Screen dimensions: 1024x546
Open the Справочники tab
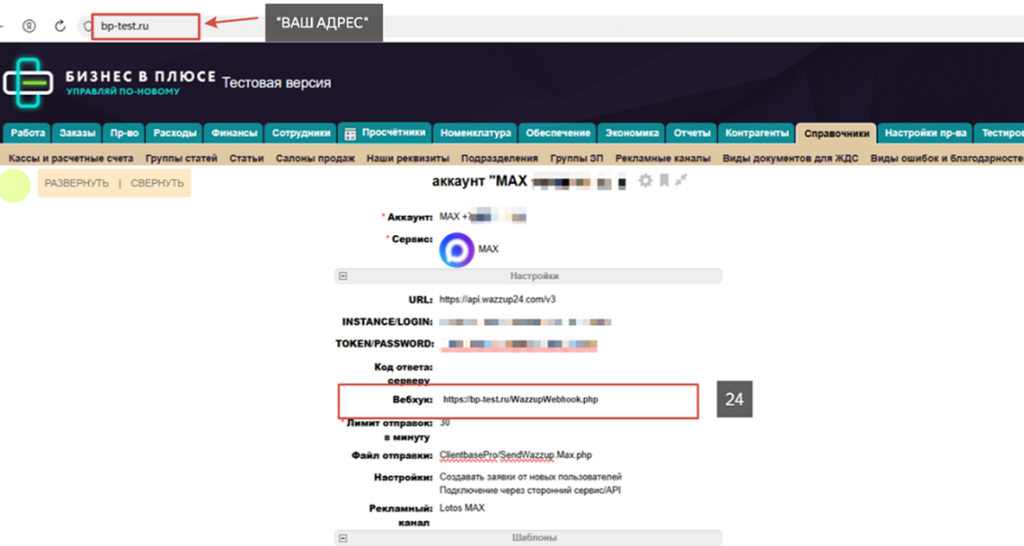(836, 133)
